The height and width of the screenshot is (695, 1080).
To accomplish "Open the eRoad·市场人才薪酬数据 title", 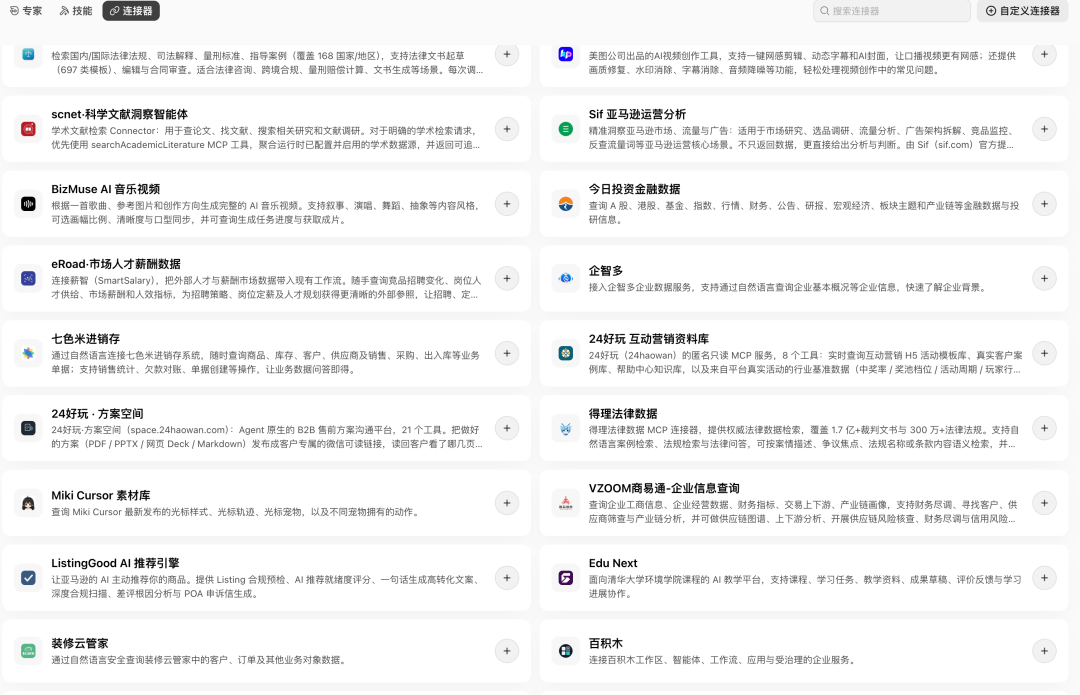I will tap(116, 264).
